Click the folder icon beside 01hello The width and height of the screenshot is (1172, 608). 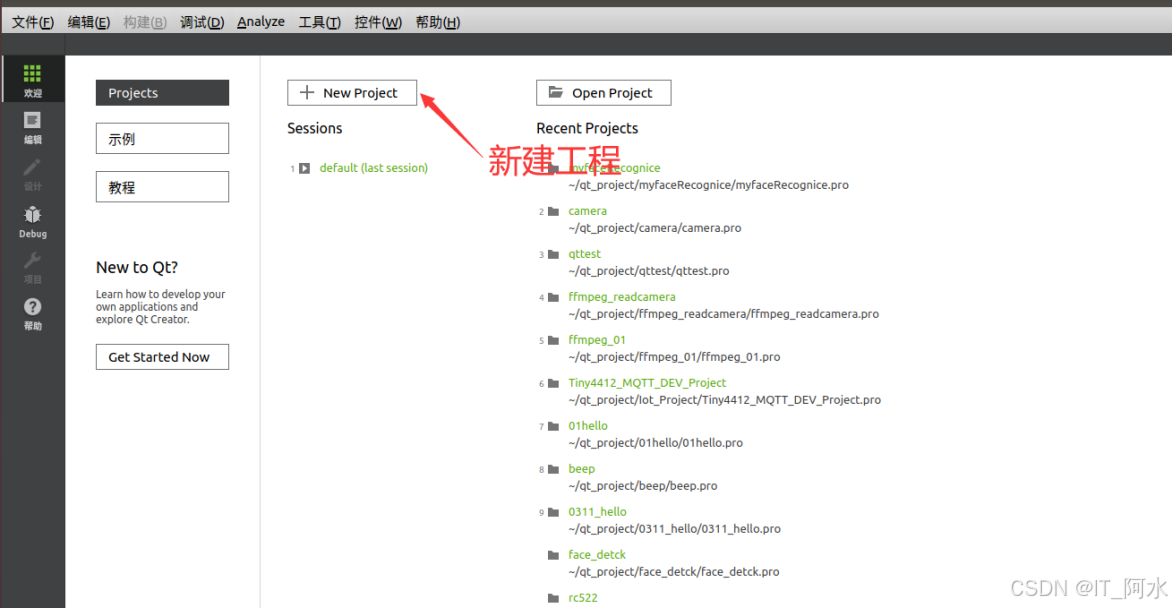coord(553,426)
